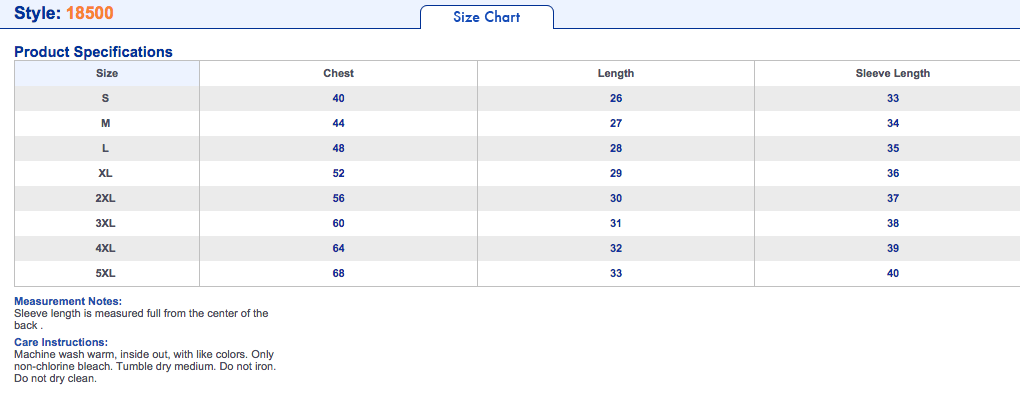
Task: Click the Sleeve Length column header
Action: (892, 73)
